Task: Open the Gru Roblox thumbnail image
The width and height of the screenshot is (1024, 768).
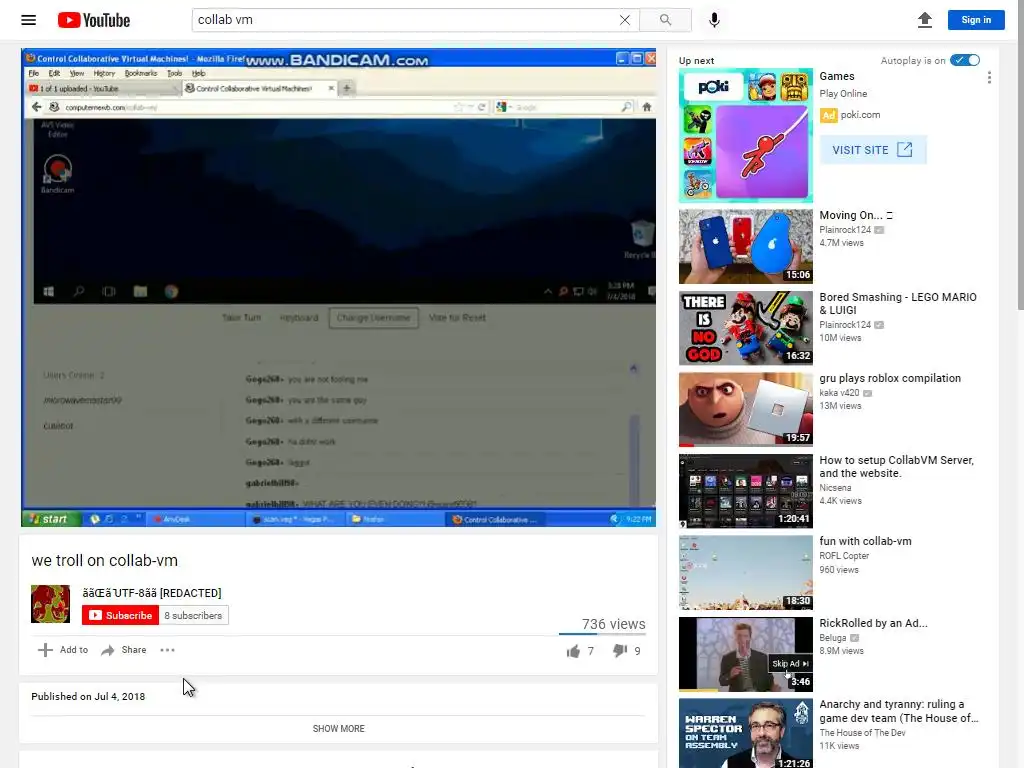Action: point(746,409)
